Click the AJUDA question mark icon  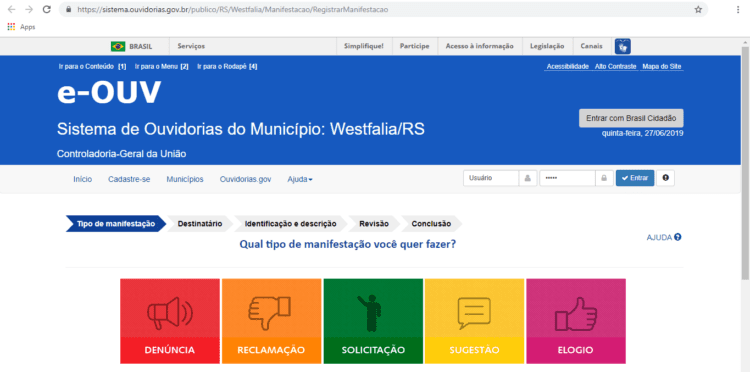pos(678,237)
